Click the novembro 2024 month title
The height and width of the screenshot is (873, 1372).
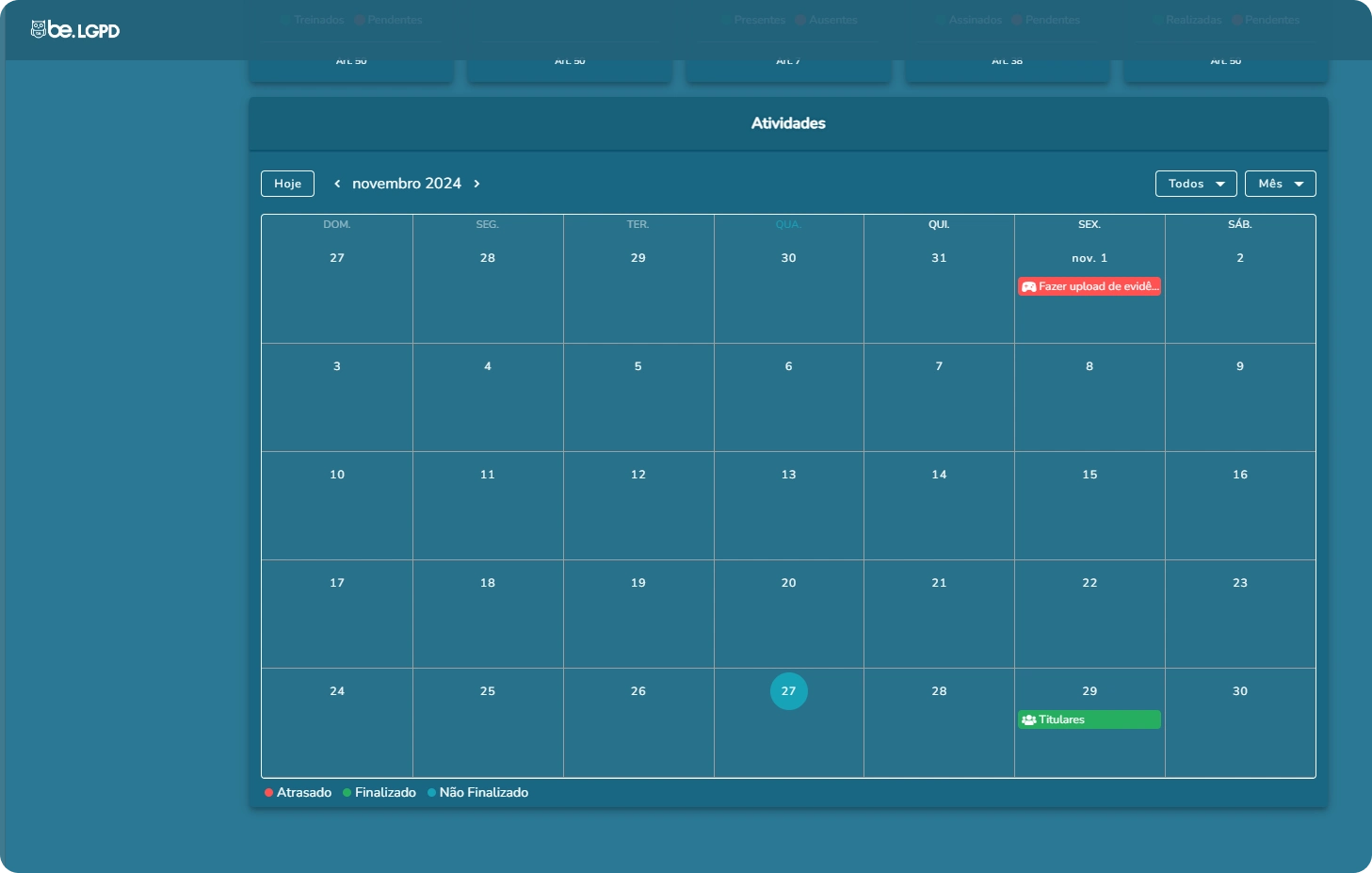pyautogui.click(x=407, y=184)
